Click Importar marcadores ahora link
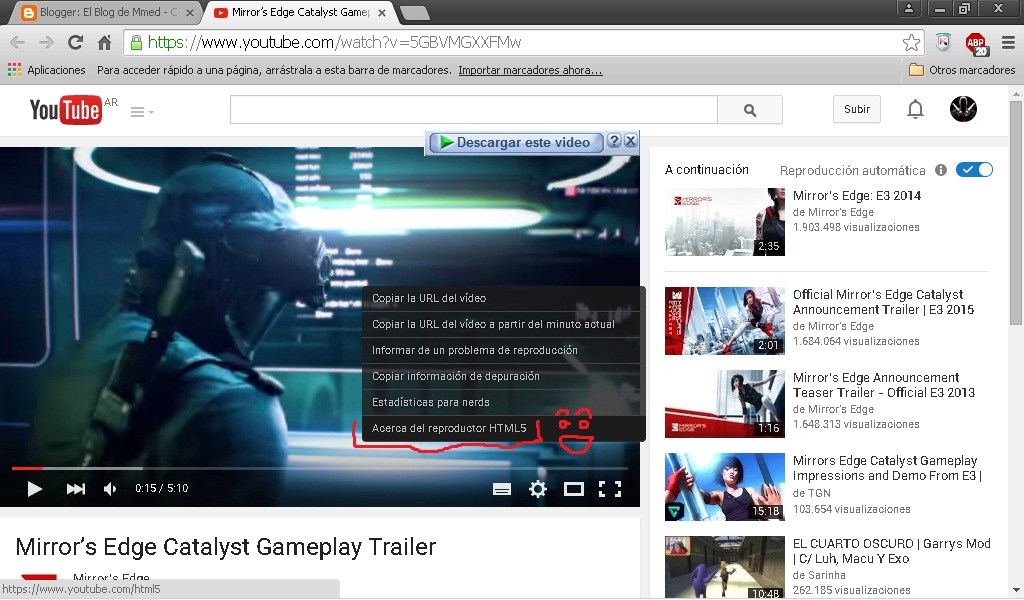The height and width of the screenshot is (600, 1024). (x=530, y=70)
